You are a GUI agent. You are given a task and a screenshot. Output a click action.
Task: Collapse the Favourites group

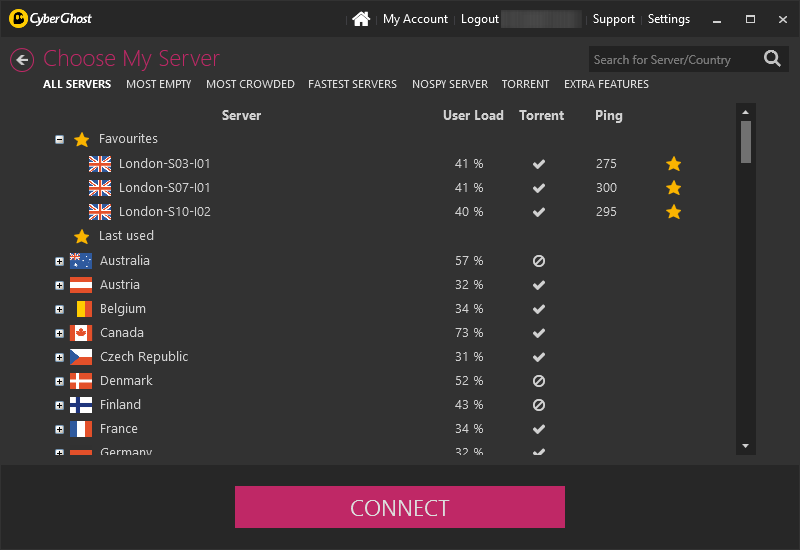[x=60, y=139]
